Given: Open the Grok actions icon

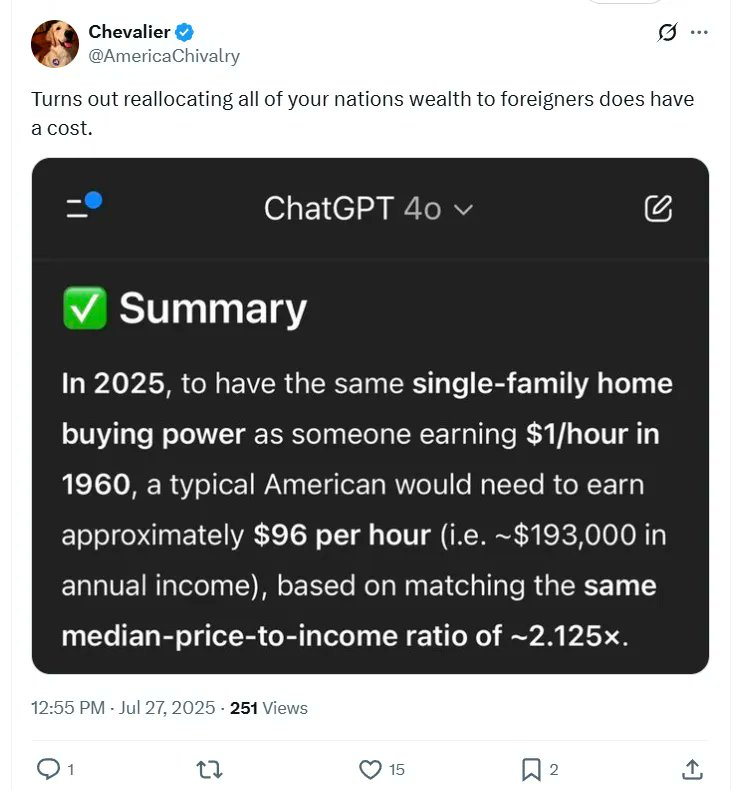Looking at the screenshot, I should coord(667,32).
